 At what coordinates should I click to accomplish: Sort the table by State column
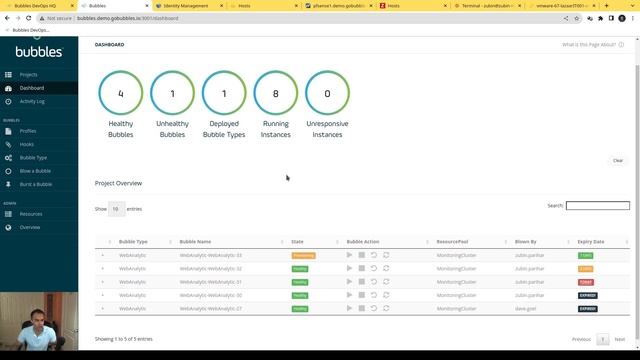(x=314, y=242)
